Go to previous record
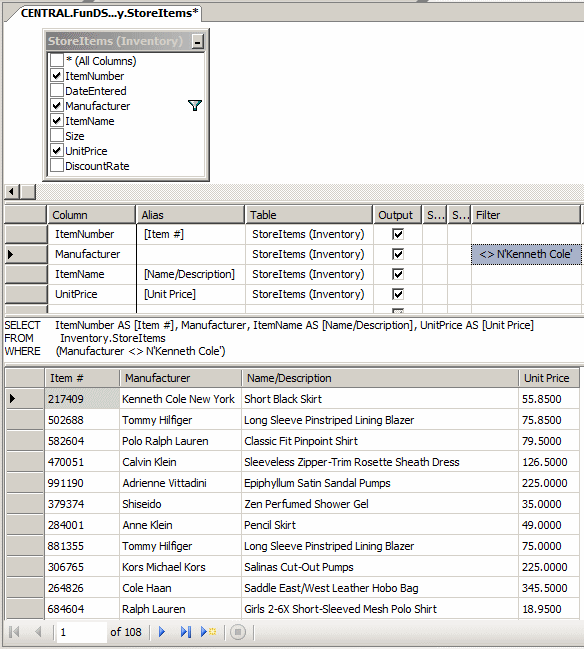Viewport: 584px width, 649px height. pos(38,632)
